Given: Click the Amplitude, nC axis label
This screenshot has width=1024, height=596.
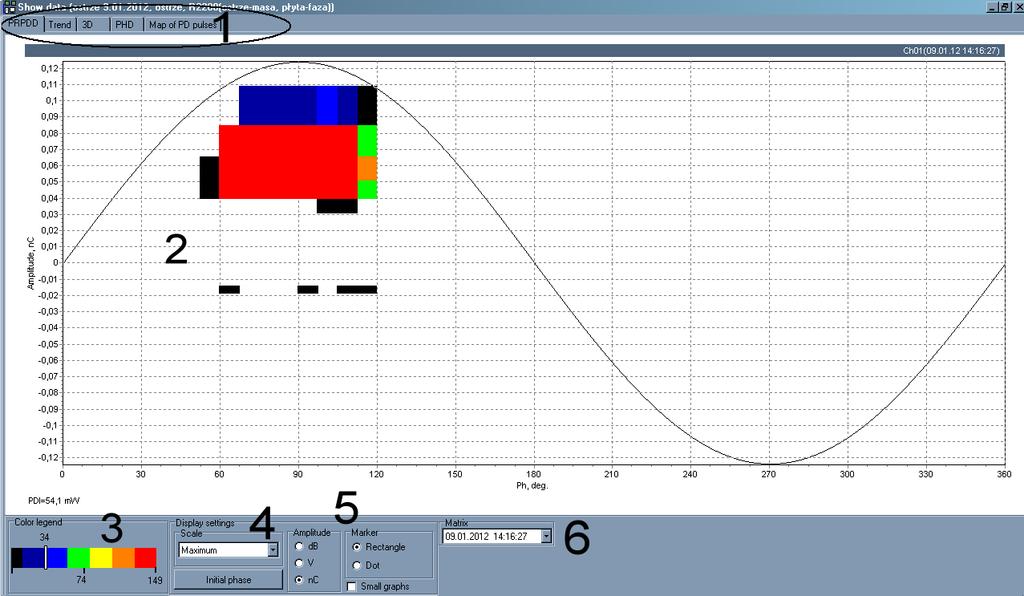Looking at the screenshot, I should [x=30, y=263].
